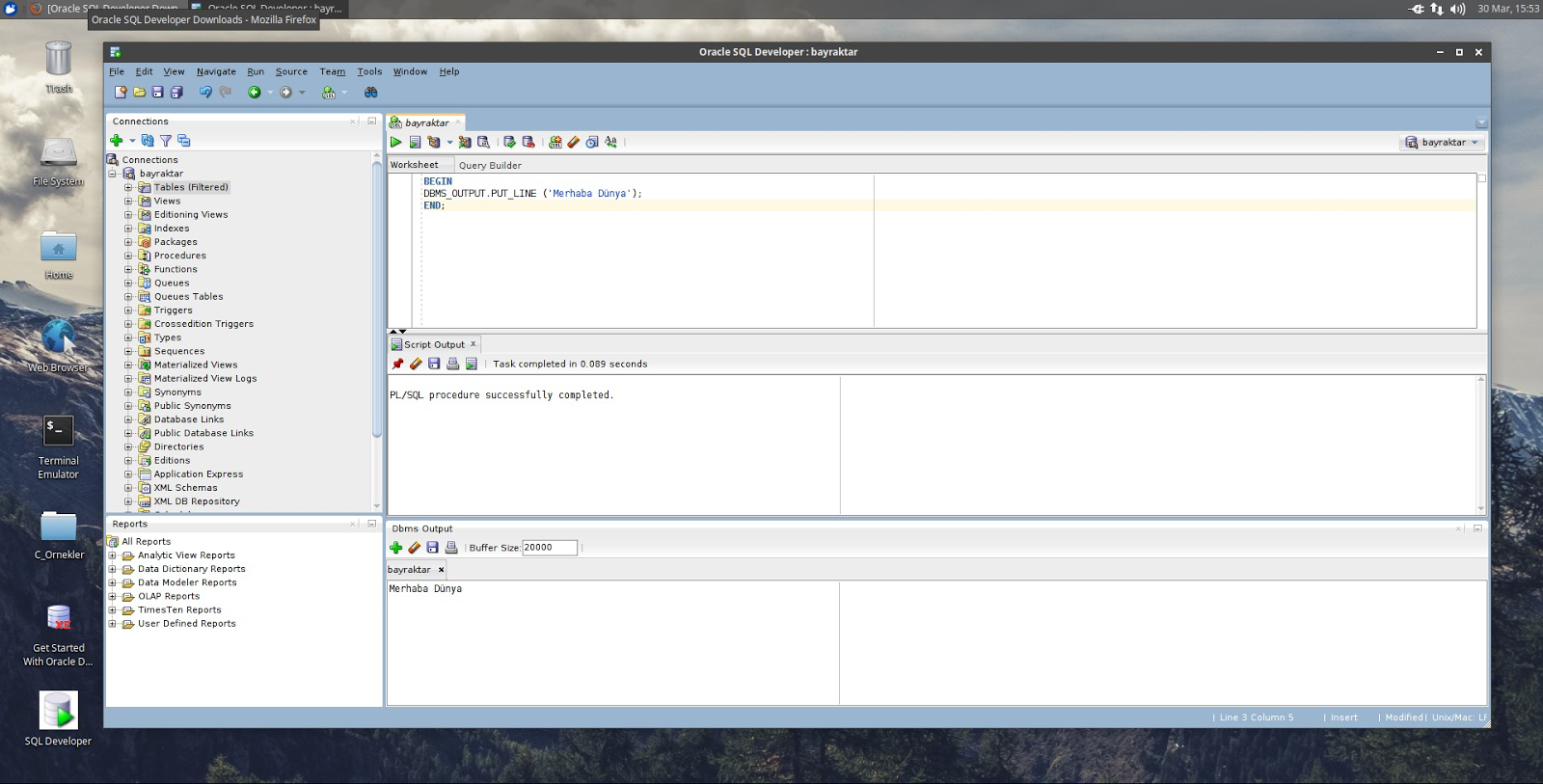Apply a filter with the Connections funnel icon
Viewport: 1543px width, 784px height.
(x=166, y=141)
